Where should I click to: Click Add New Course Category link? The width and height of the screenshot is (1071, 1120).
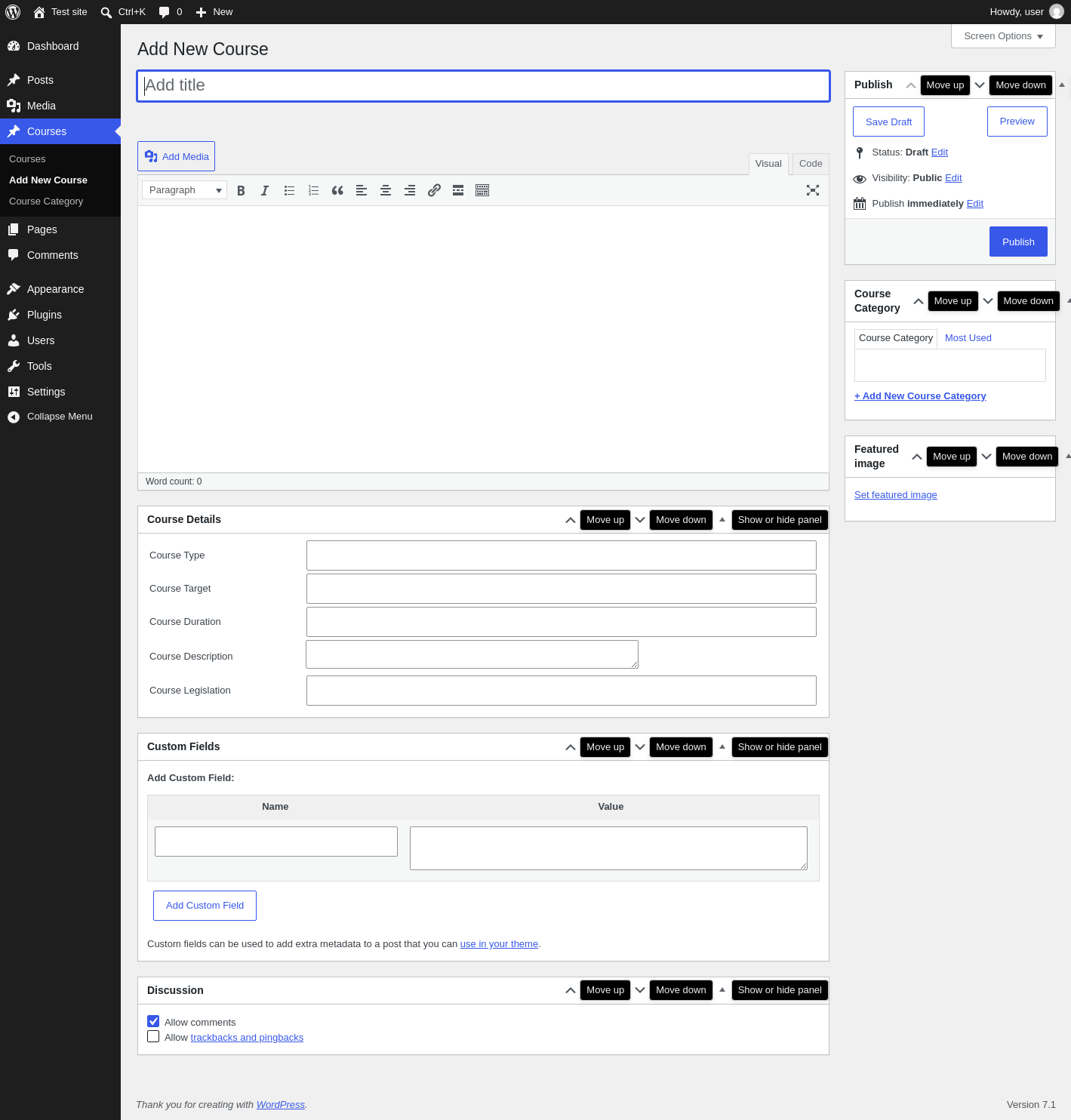click(x=920, y=396)
